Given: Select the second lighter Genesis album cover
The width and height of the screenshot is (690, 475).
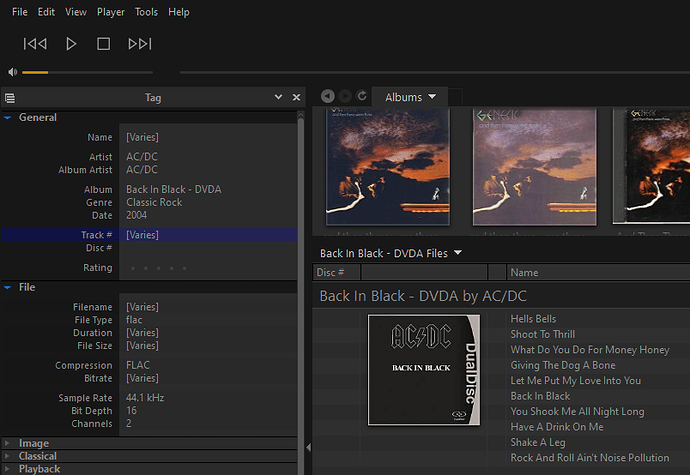Looking at the screenshot, I should tap(535, 166).
